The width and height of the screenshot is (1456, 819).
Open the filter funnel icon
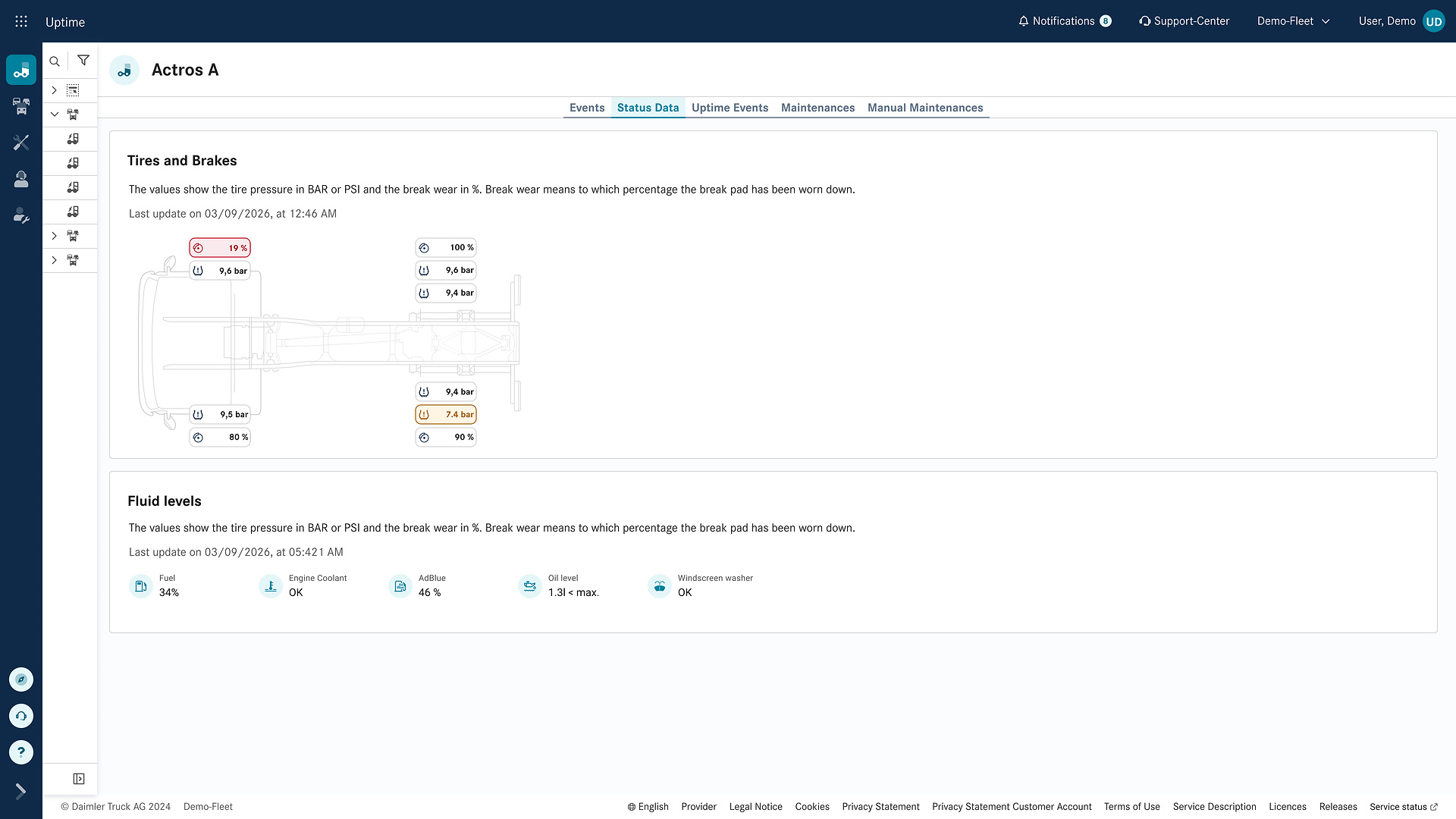(83, 61)
